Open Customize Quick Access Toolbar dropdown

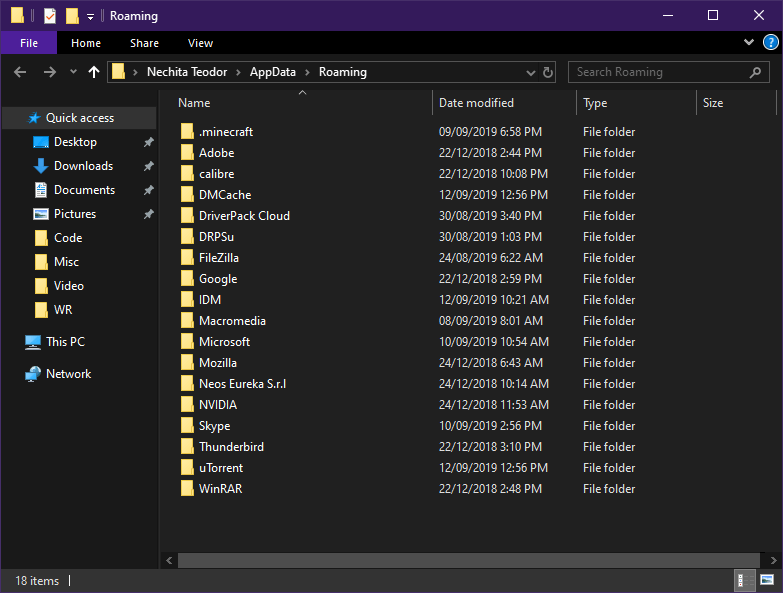tap(90, 16)
